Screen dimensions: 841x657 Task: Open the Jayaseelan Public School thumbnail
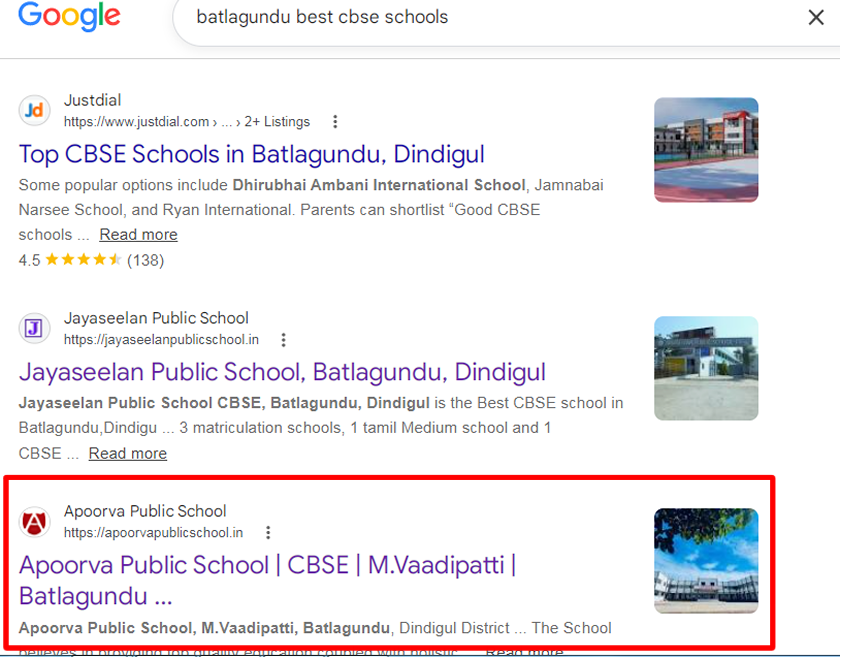click(706, 368)
